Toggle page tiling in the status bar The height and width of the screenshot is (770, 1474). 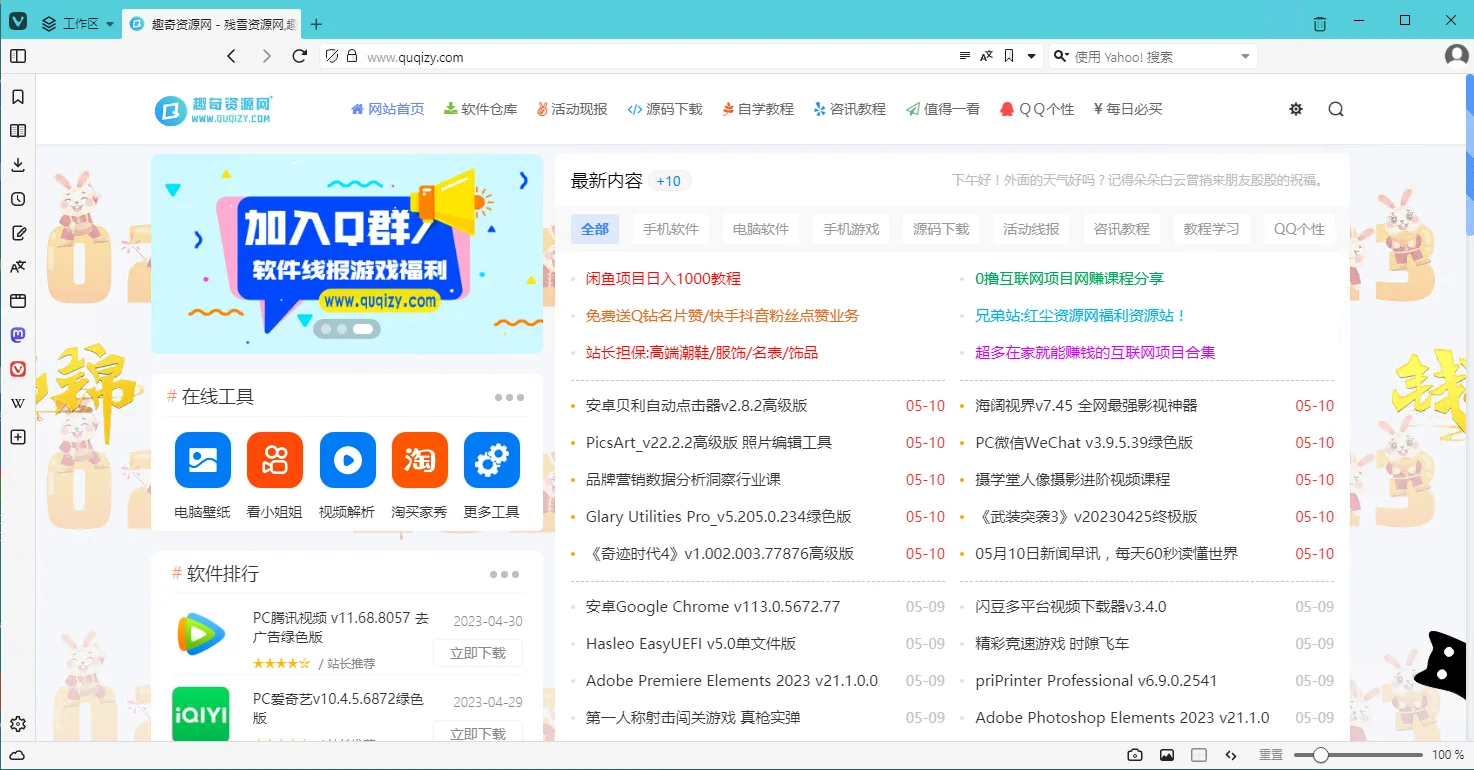(1198, 755)
